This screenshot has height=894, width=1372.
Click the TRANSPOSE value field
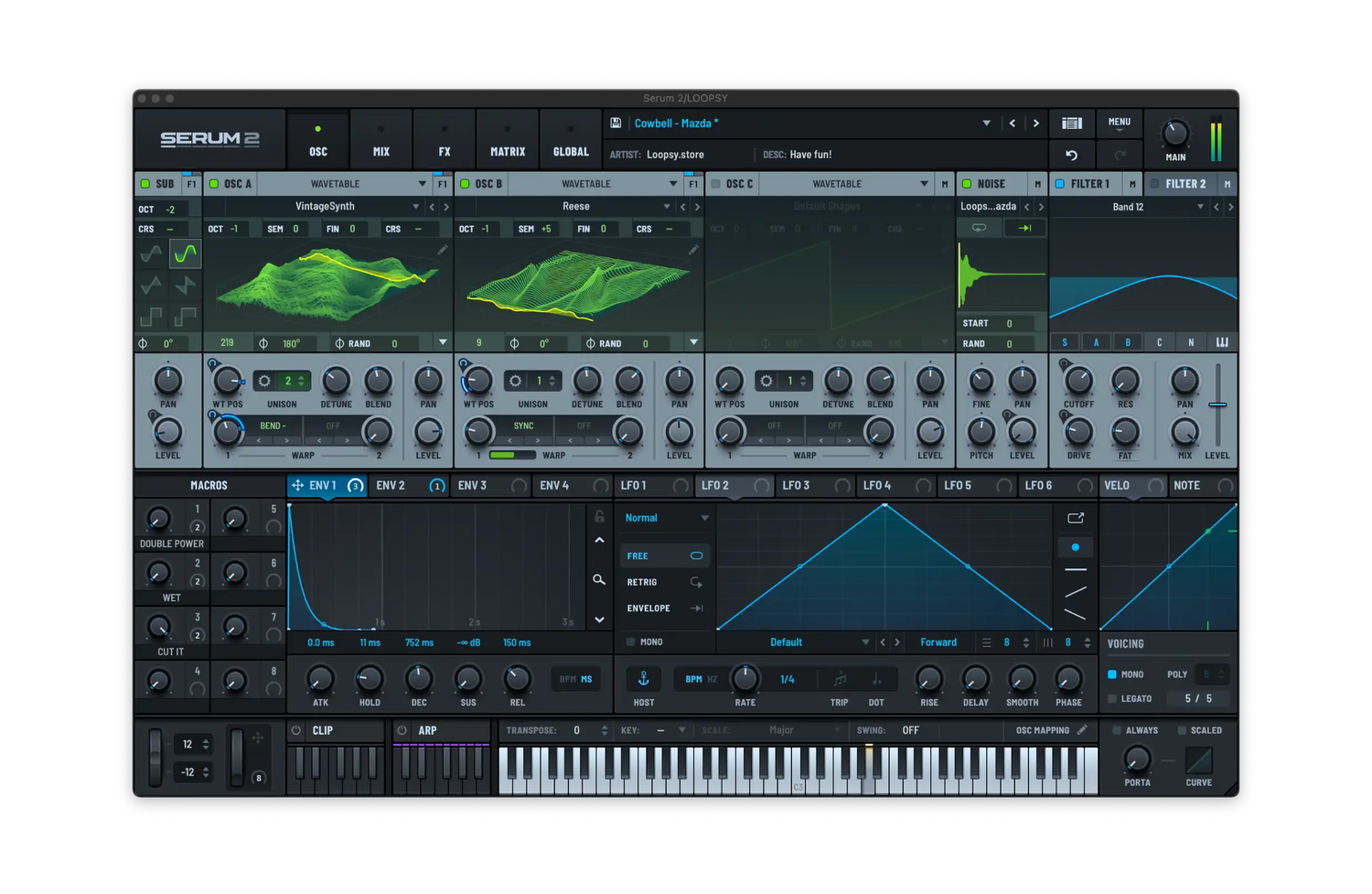point(576,730)
